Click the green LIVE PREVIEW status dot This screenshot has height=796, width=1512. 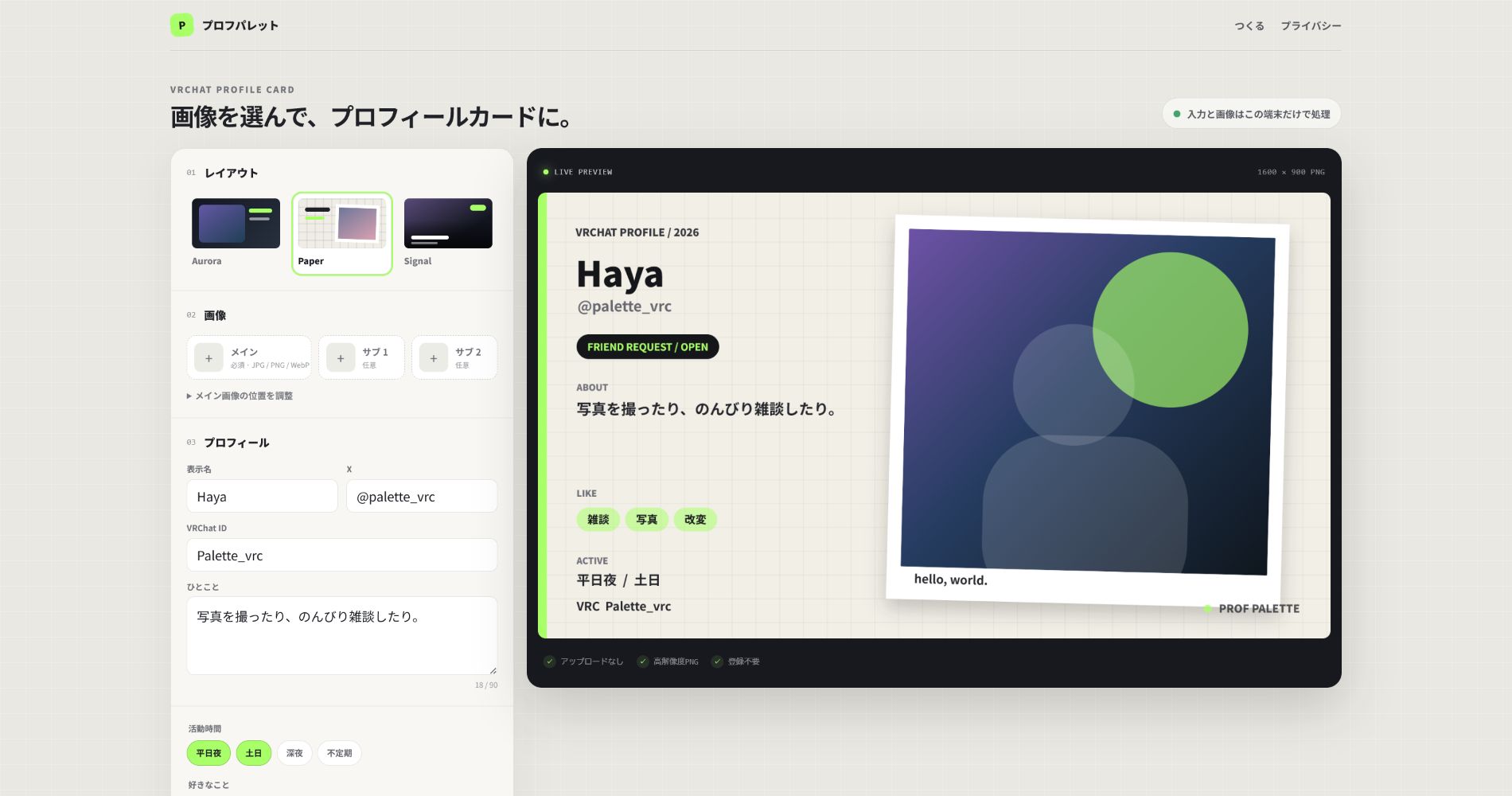click(546, 172)
